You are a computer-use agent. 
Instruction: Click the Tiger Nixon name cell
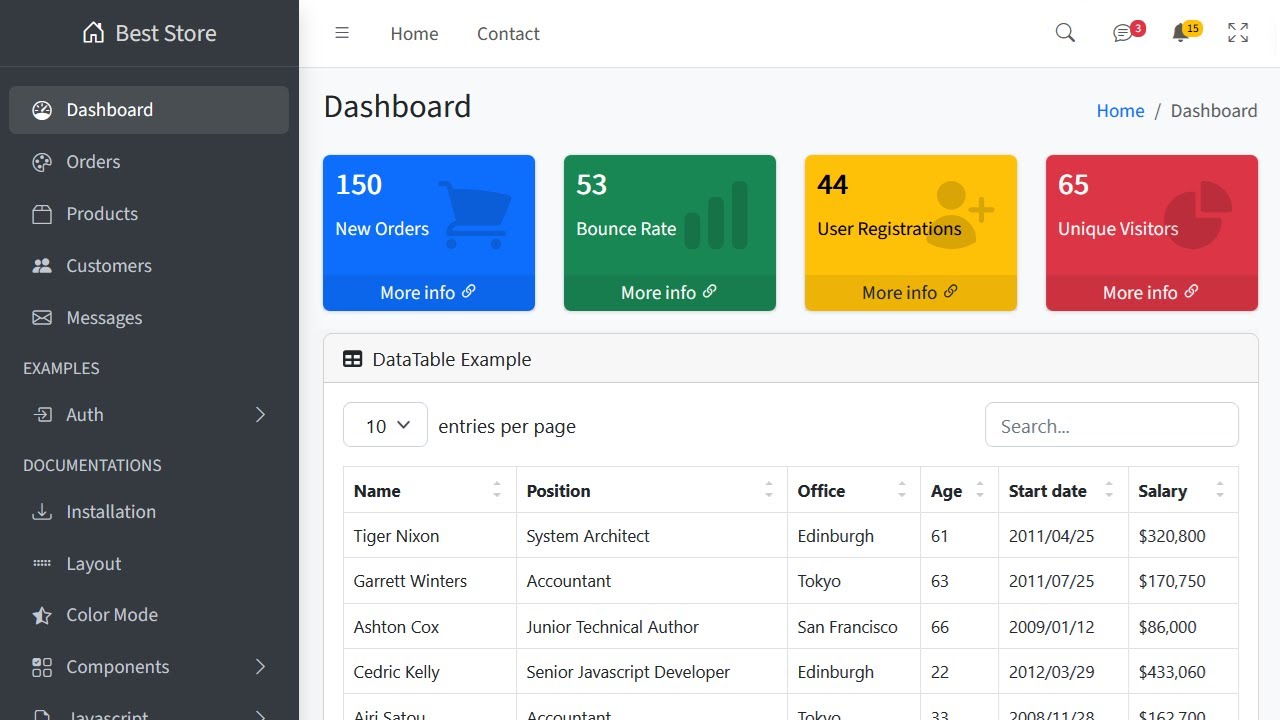click(x=430, y=536)
